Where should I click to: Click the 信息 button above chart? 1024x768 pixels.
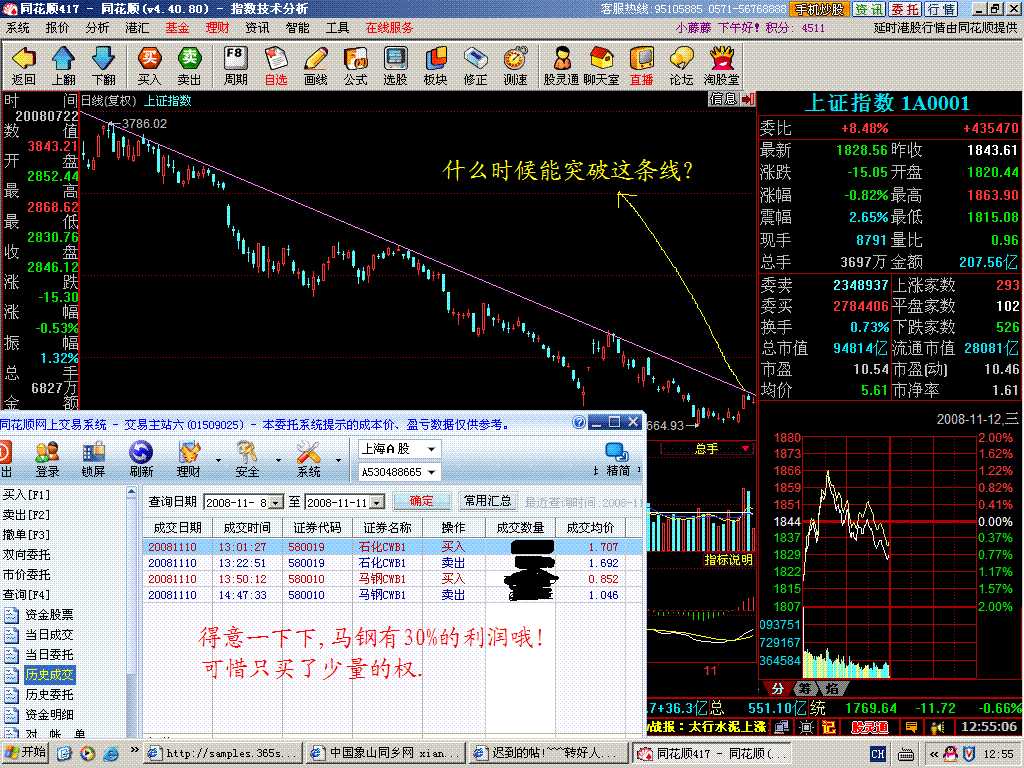click(x=723, y=99)
